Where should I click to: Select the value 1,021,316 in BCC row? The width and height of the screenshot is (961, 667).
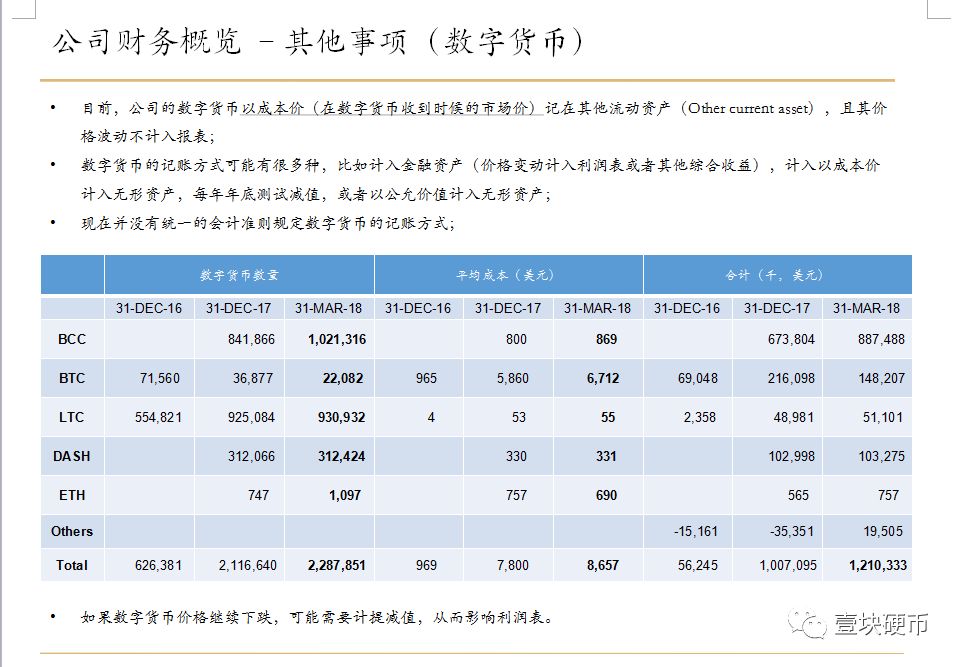pos(337,340)
